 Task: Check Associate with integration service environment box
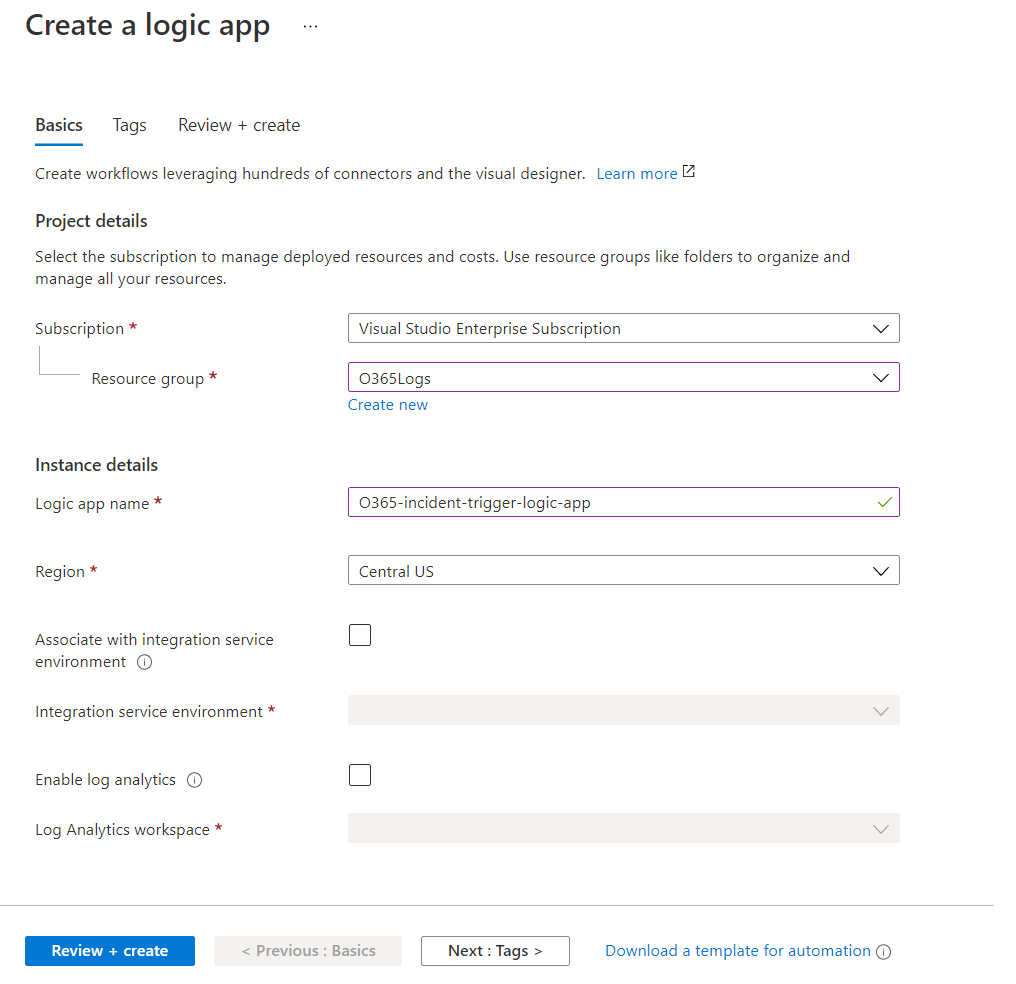(x=360, y=635)
